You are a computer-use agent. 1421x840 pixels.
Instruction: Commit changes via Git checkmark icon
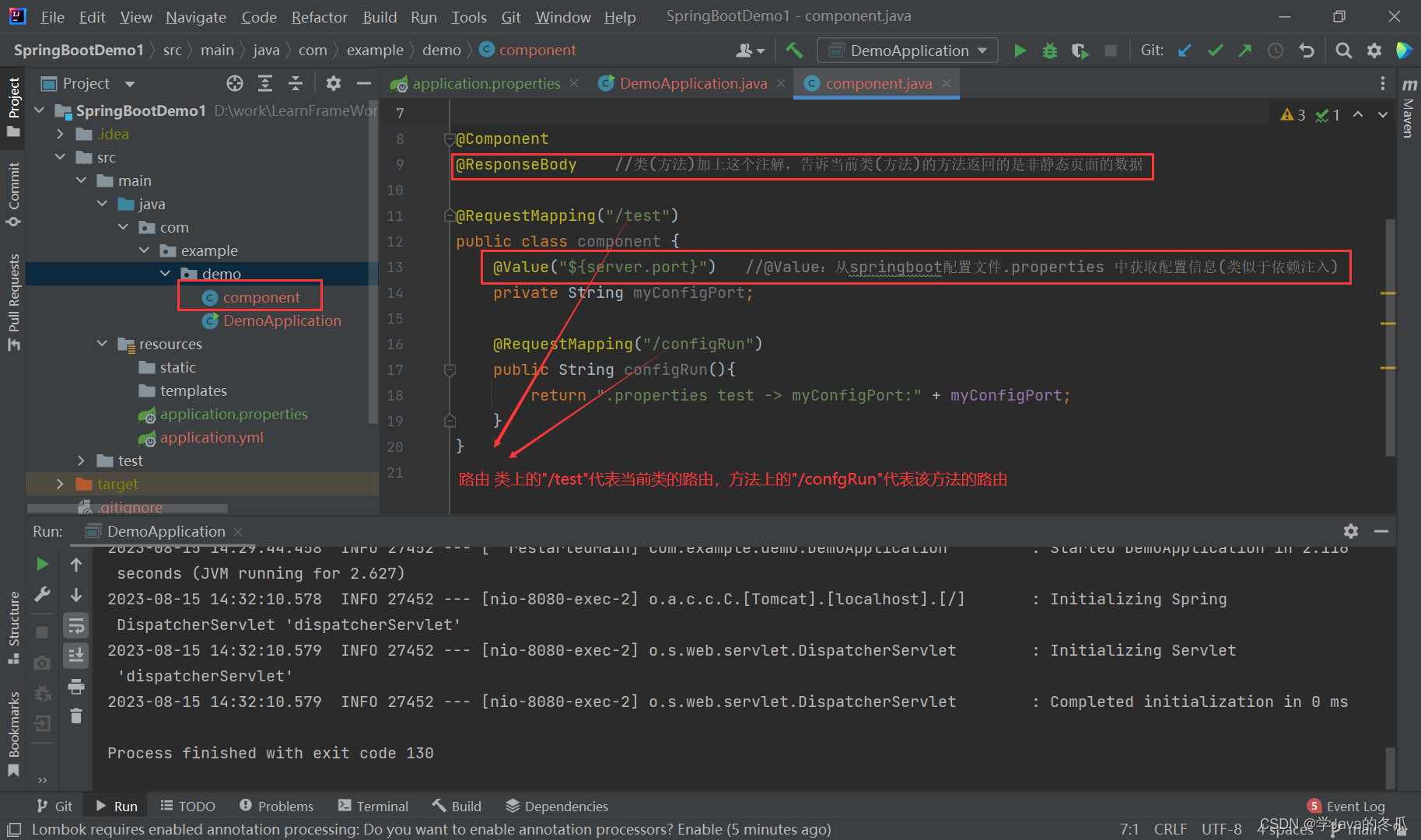[1215, 51]
